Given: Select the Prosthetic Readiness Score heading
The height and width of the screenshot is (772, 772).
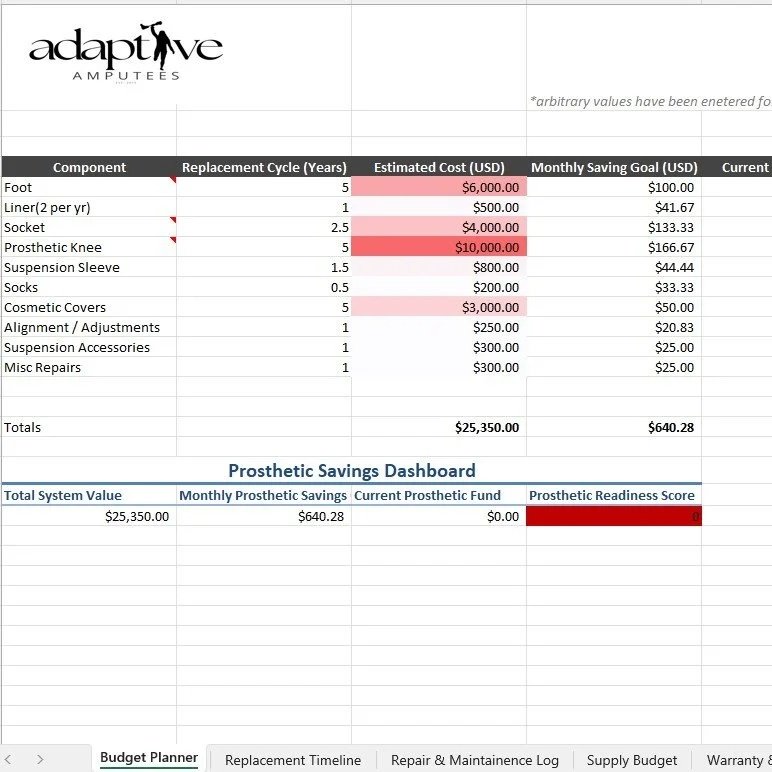Looking at the screenshot, I should [x=614, y=495].
